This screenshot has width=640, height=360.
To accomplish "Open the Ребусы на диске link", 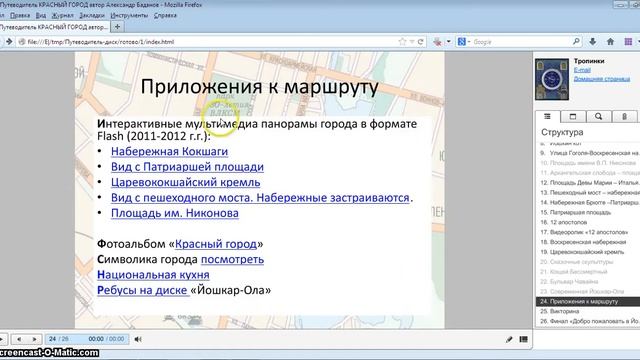I will tap(142, 291).
